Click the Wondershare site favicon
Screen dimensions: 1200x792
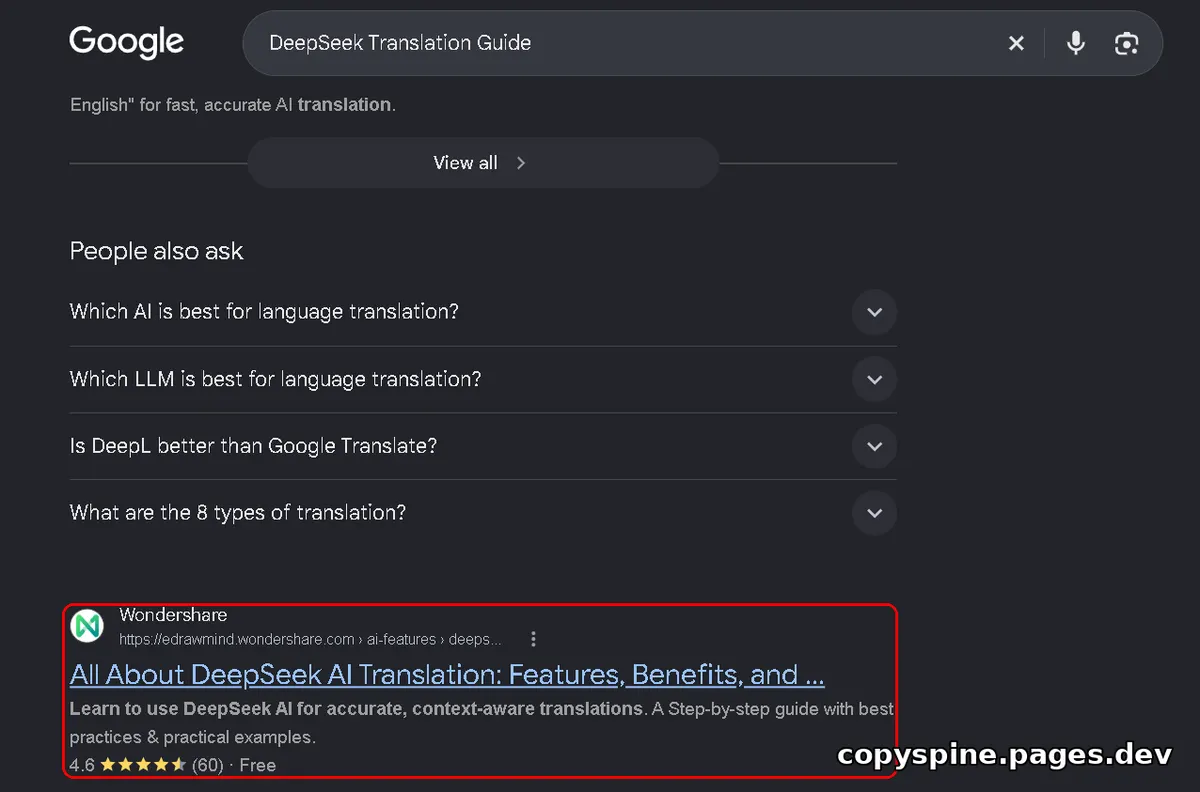click(88, 626)
